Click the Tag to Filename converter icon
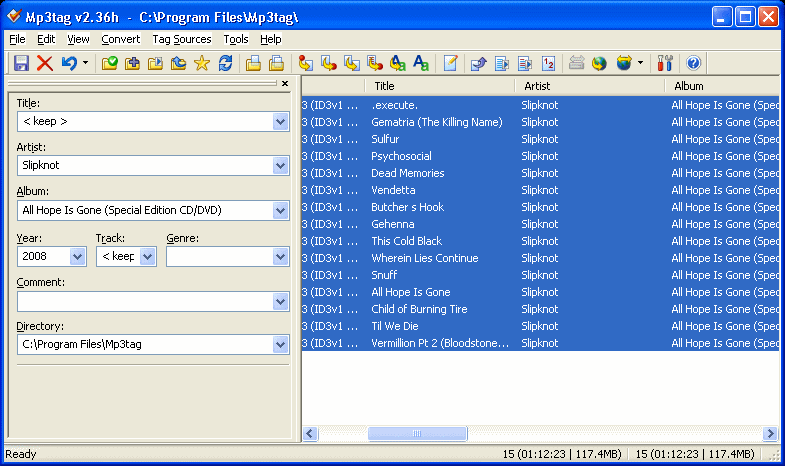Image resolution: width=785 pixels, height=466 pixels. click(x=305, y=63)
